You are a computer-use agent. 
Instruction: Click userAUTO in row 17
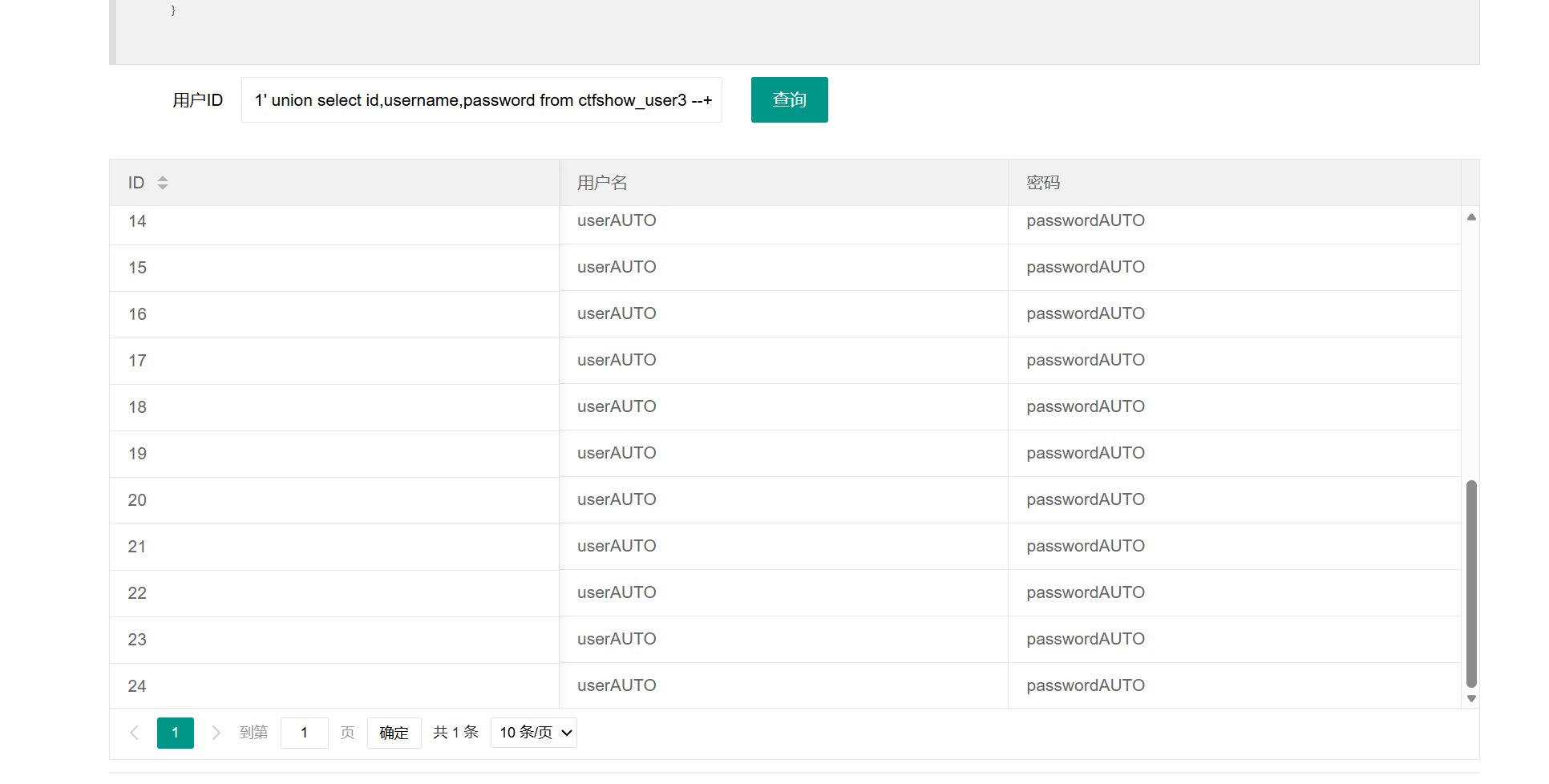[617, 360]
